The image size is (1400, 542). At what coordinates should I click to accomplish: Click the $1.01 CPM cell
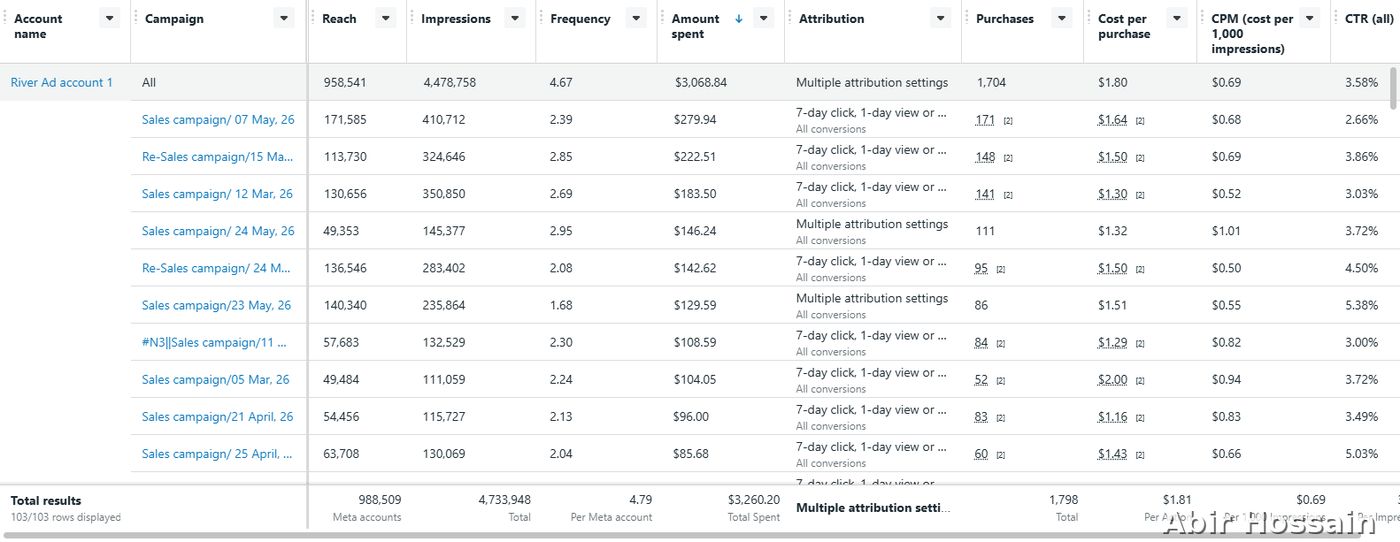(x=1226, y=231)
